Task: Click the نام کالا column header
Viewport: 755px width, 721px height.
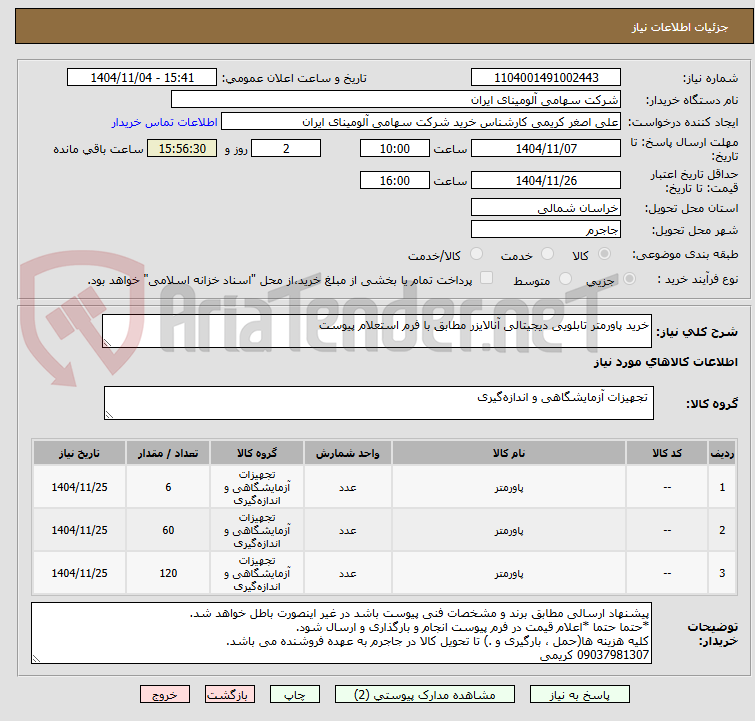Action: pos(509,453)
